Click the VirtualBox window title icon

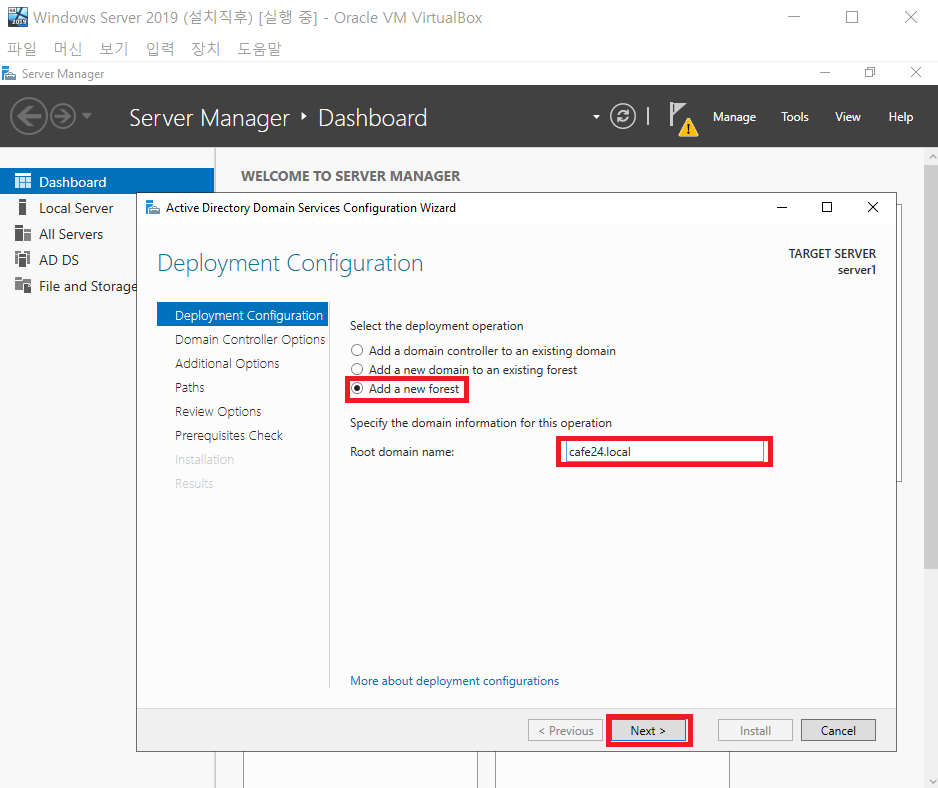point(17,17)
